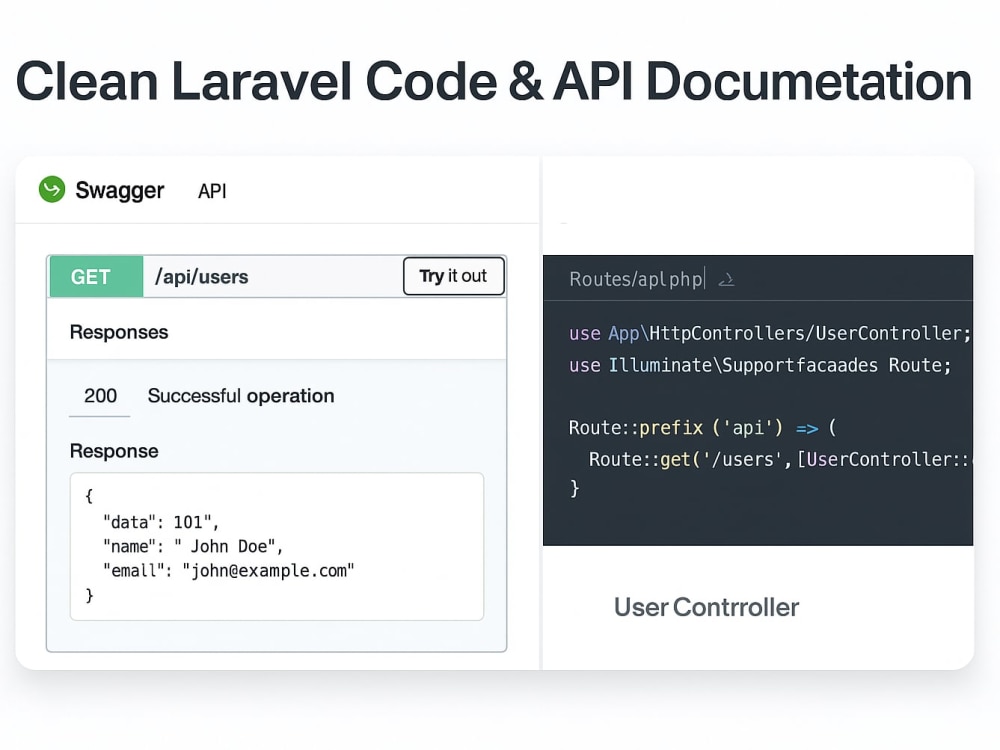The height and width of the screenshot is (750, 1000).
Task: Click the "name": "John Doe" line
Action: tap(193, 547)
